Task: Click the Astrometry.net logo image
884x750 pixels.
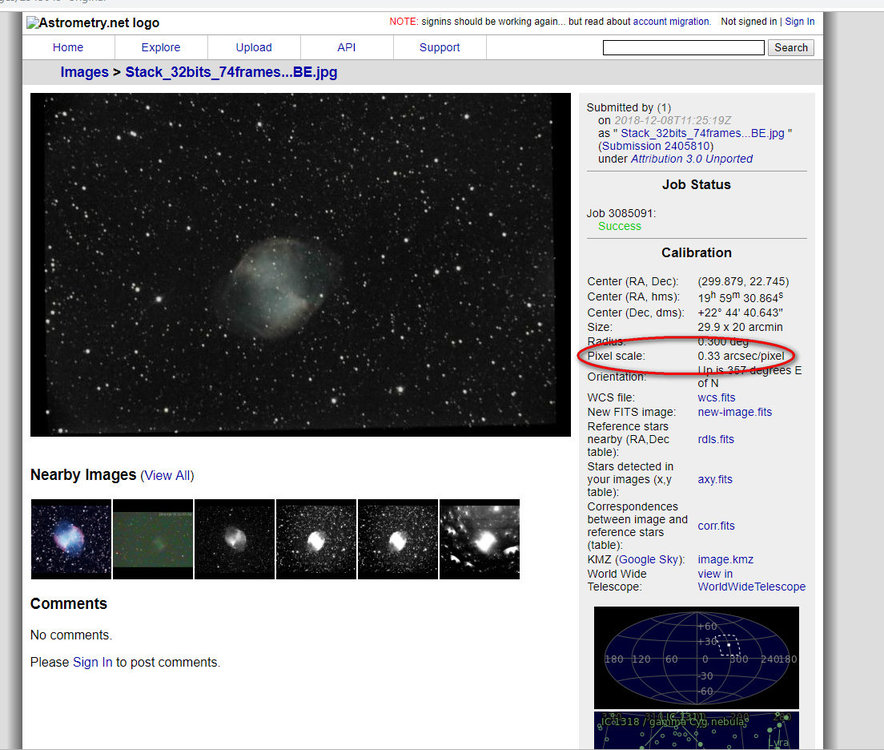Action: (x=93, y=23)
